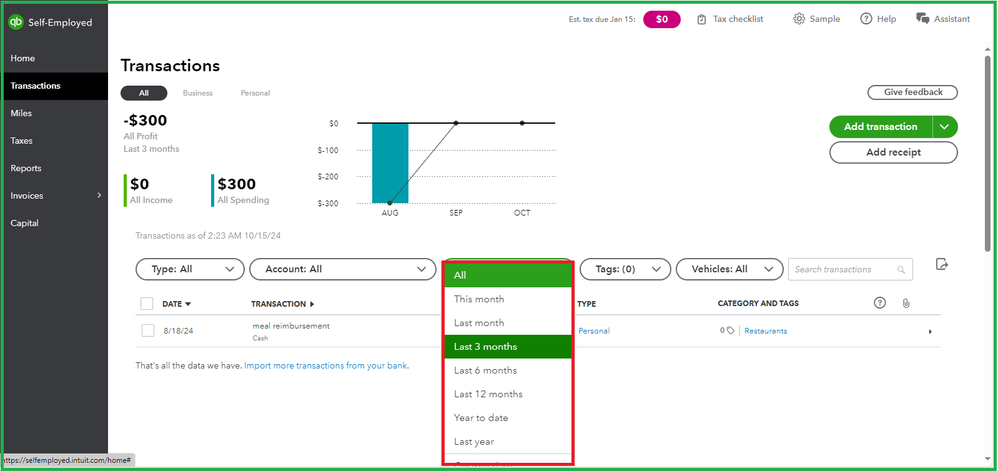Screen dimensions: 998x471
Task: Click the meal reimbursement transaction name
Action: pos(291,326)
